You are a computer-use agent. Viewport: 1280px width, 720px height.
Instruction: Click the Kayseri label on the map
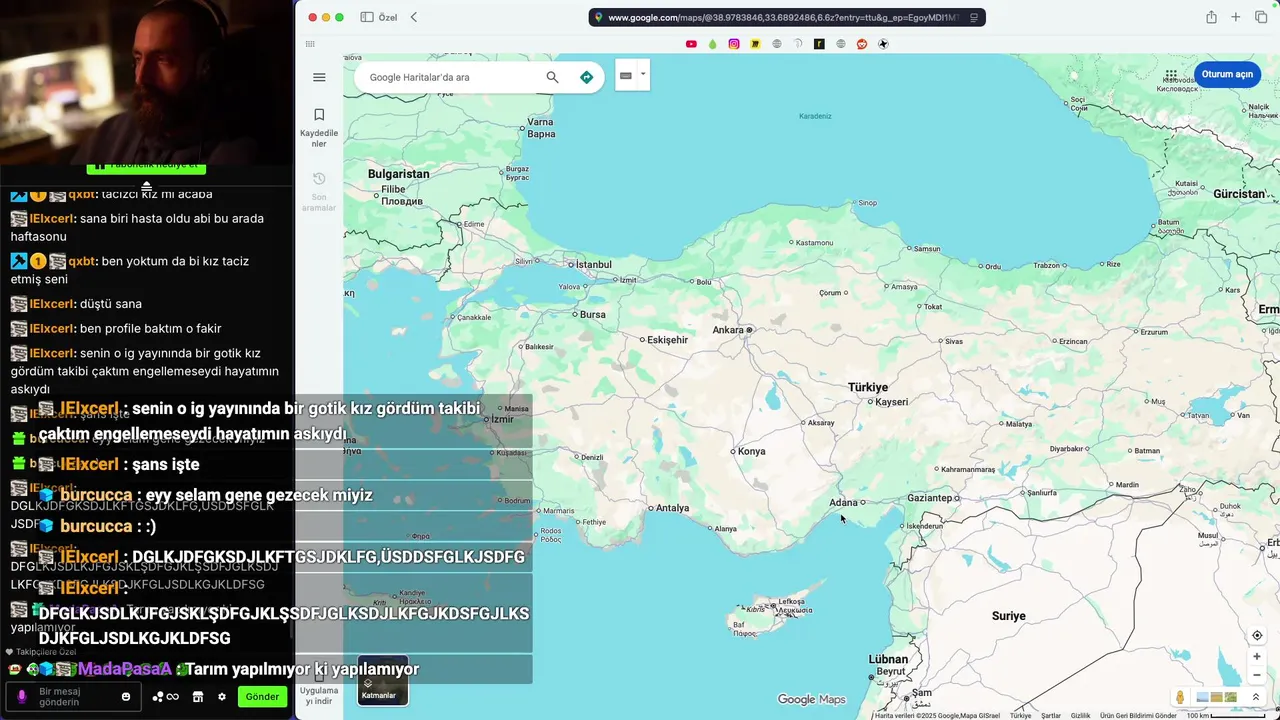(x=891, y=402)
